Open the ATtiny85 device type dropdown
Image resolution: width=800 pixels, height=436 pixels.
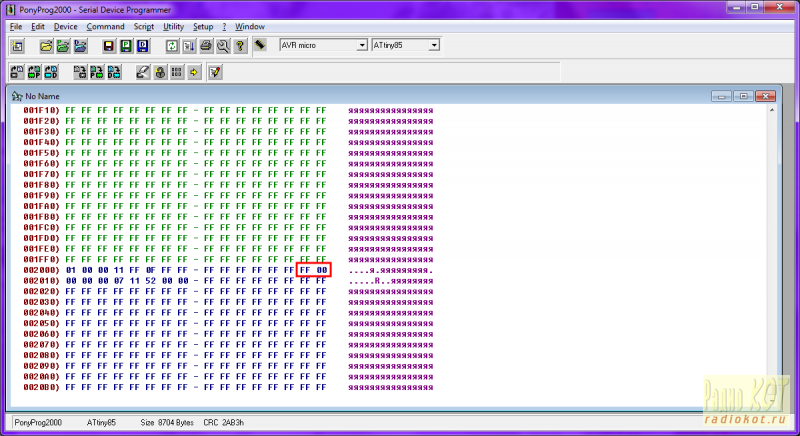tap(434, 45)
